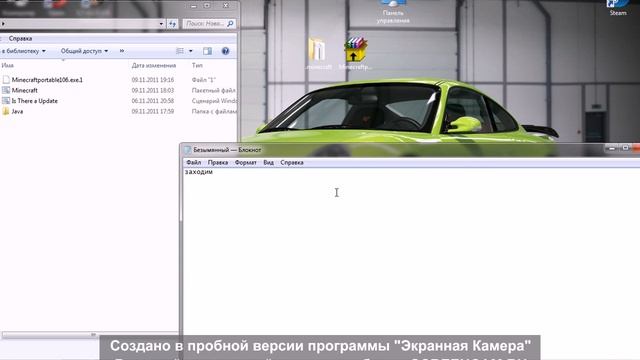Click the Minecraft batch file icon

(x=6, y=90)
